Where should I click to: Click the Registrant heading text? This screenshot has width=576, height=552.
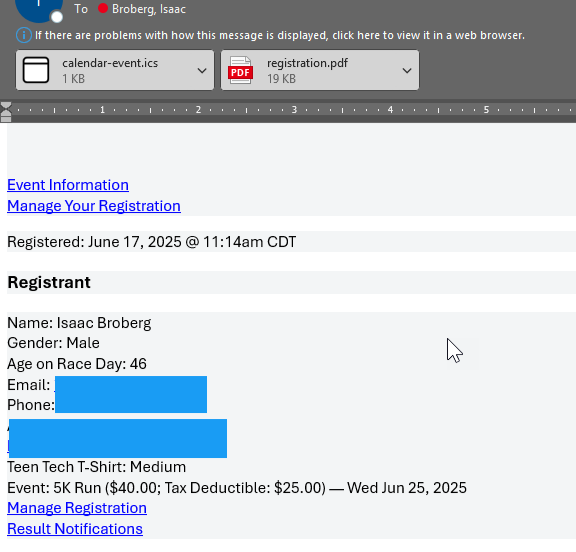[x=49, y=282]
